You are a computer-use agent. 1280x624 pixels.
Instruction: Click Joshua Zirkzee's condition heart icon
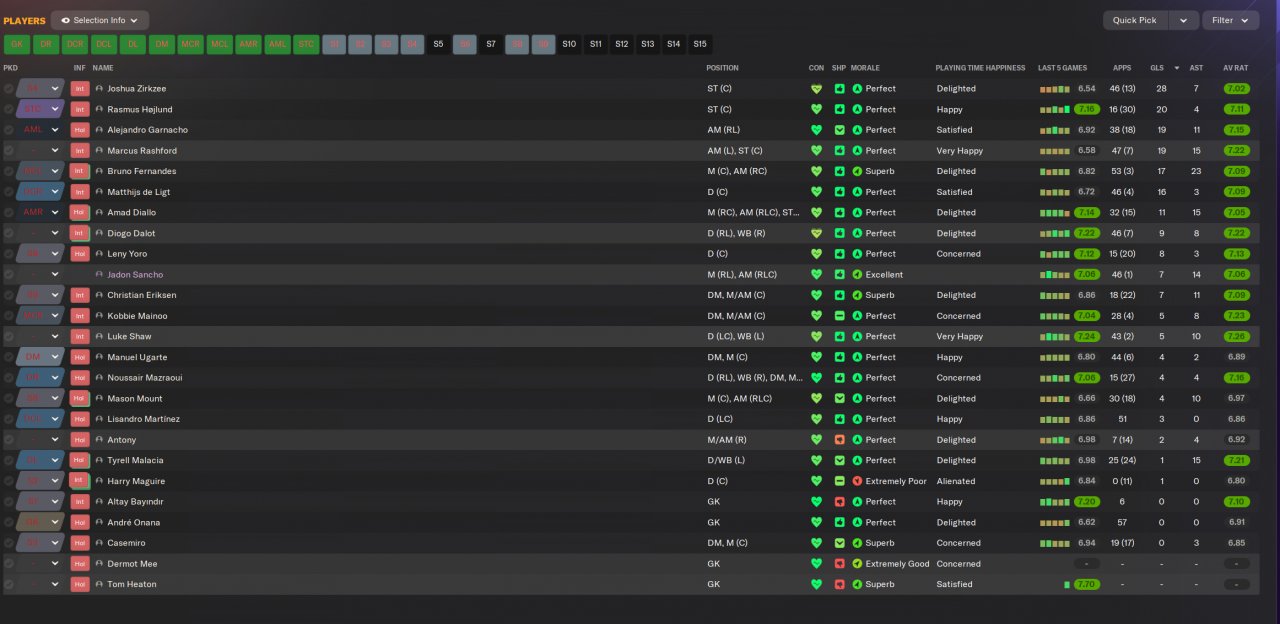point(816,88)
